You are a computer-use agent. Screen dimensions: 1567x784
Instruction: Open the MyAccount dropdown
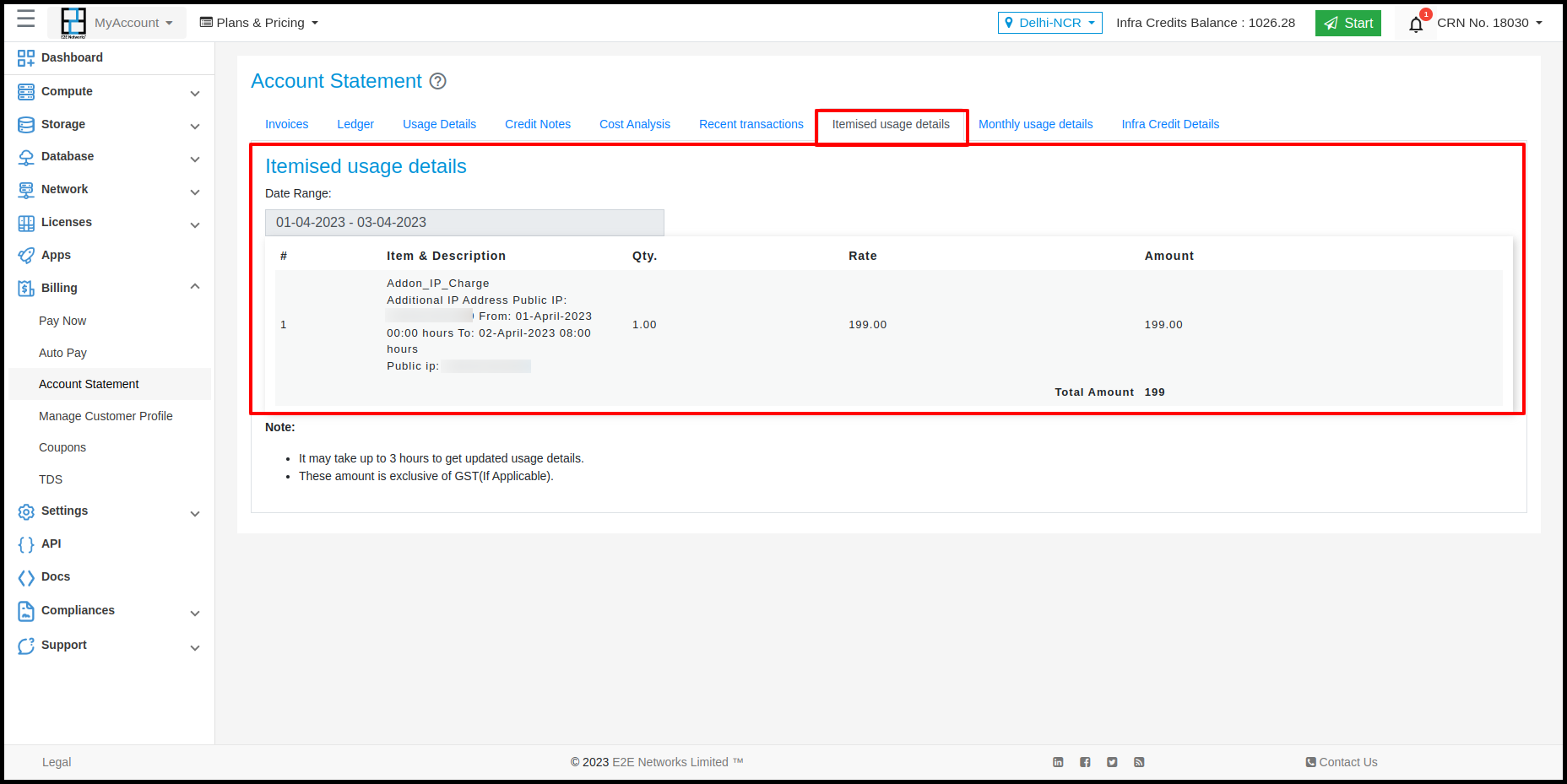tap(133, 23)
